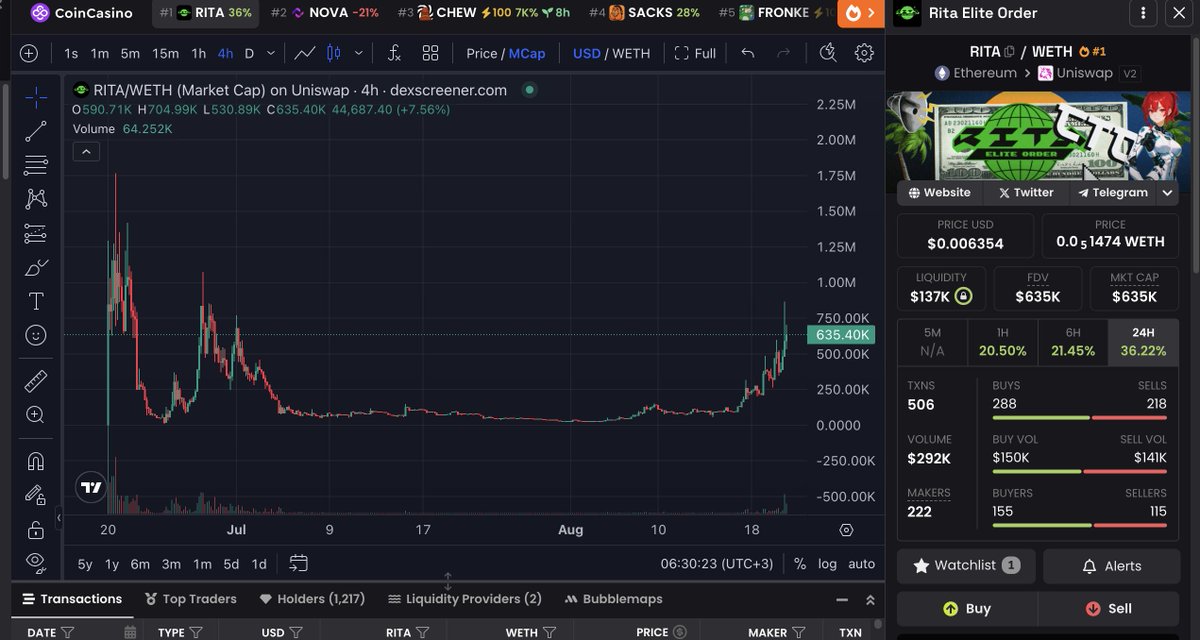Select the XABCD pattern tool

[x=36, y=199]
